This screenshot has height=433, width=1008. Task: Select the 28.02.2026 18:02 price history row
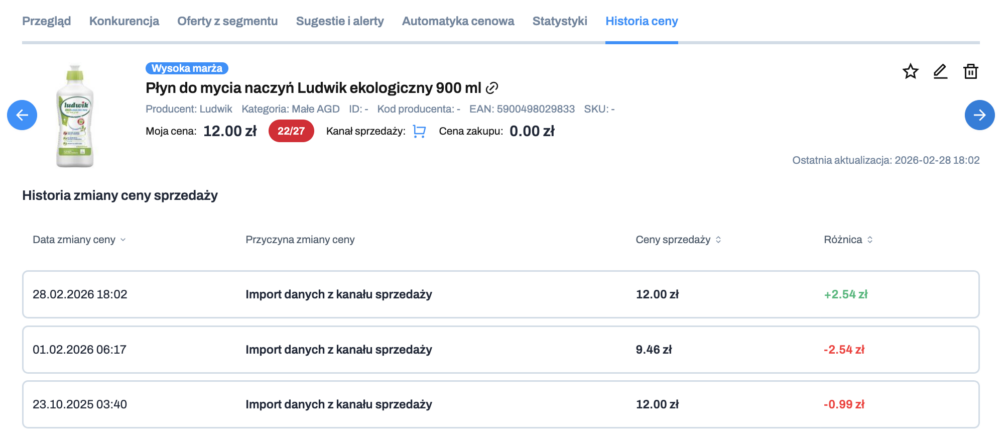pyautogui.click(x=499, y=294)
